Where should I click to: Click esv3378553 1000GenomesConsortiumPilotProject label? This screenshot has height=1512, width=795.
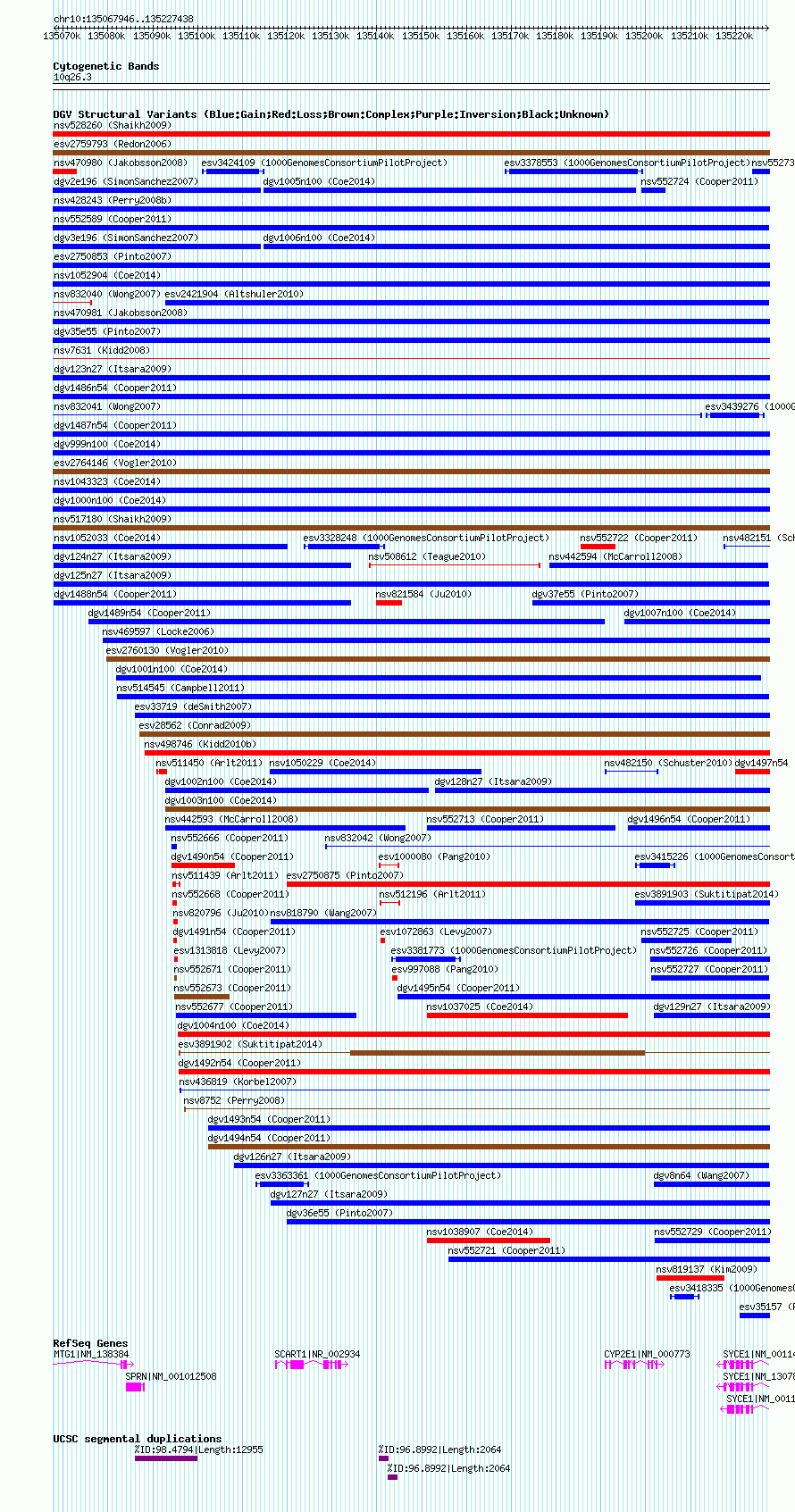point(627,163)
